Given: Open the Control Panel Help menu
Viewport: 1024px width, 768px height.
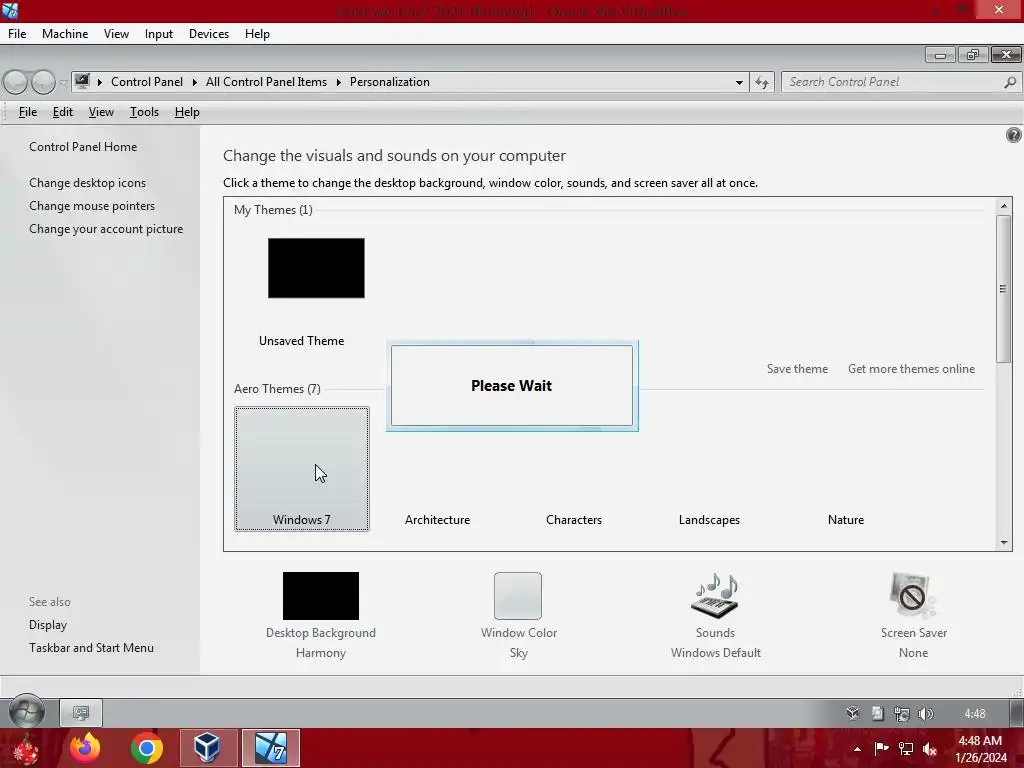Looking at the screenshot, I should pos(187,112).
